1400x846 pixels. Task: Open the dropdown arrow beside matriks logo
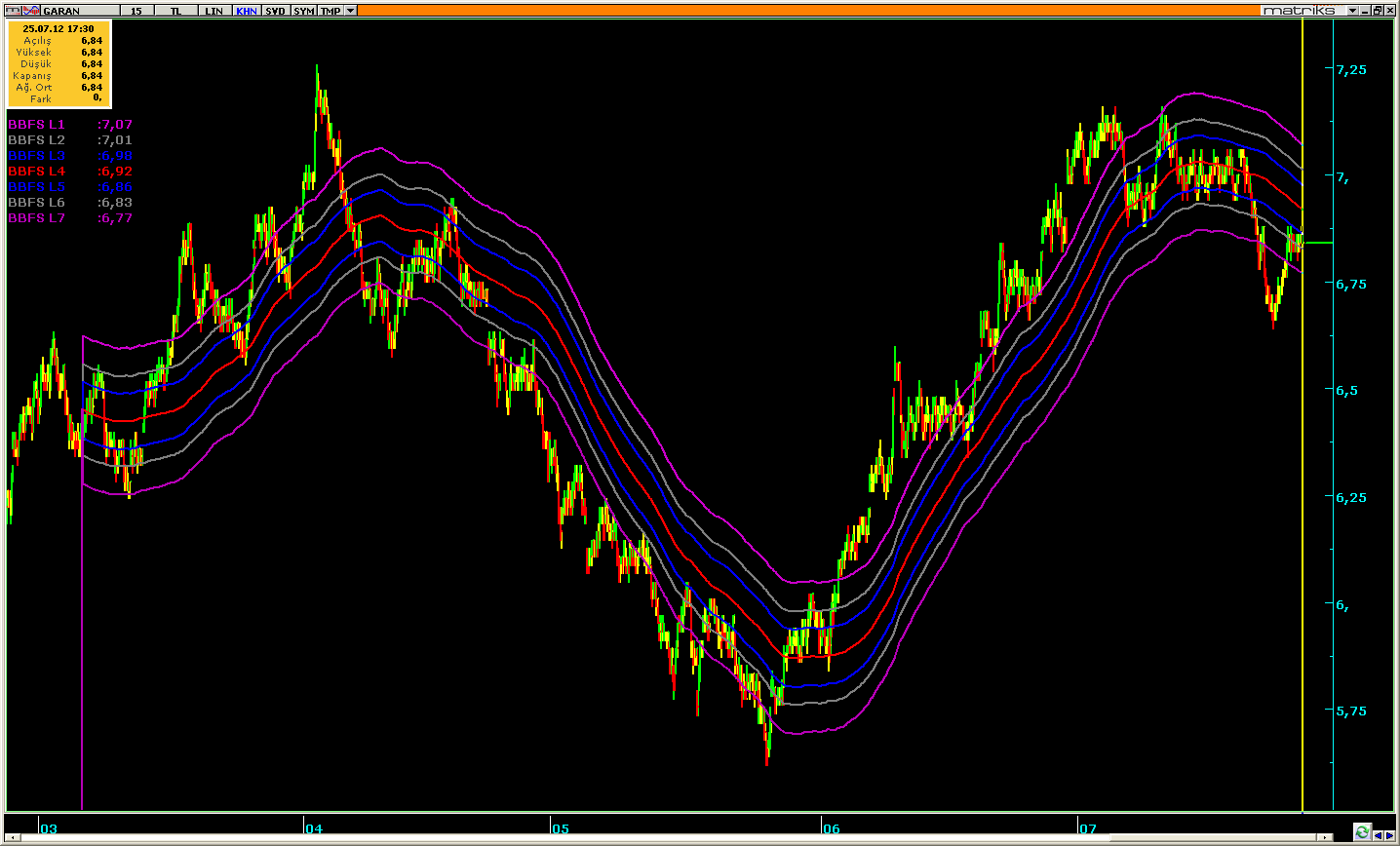(x=1353, y=11)
